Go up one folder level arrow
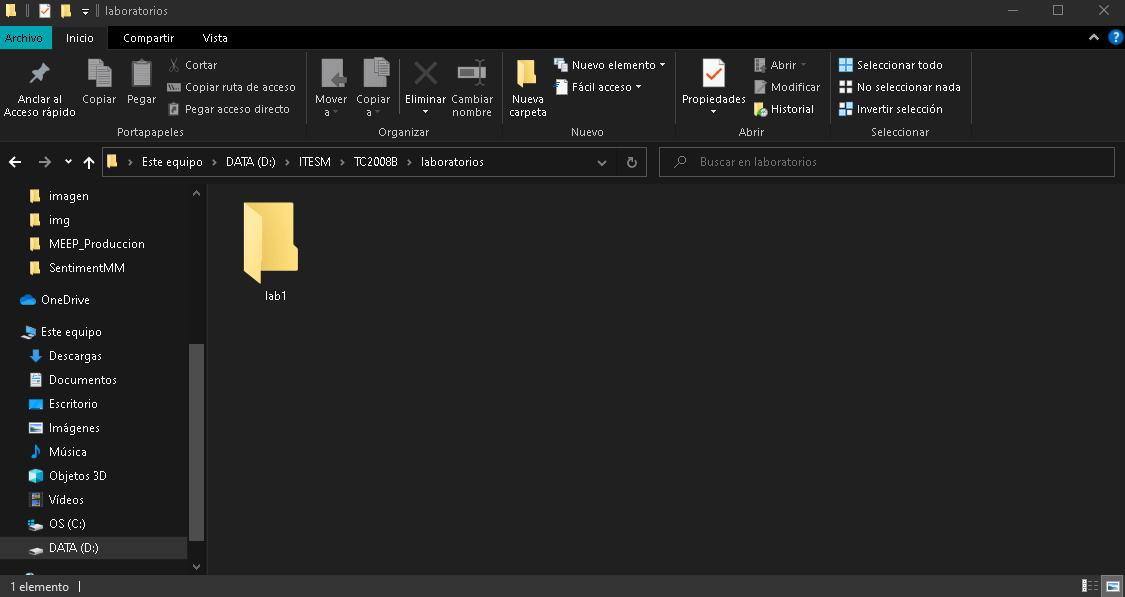 (89, 162)
